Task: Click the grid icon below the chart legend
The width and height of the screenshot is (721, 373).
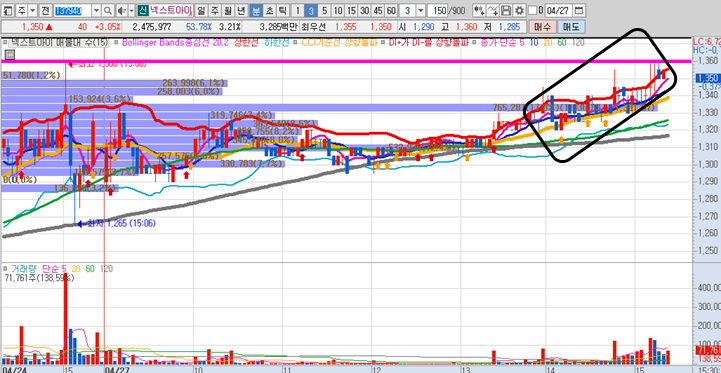Action: [x=10, y=55]
